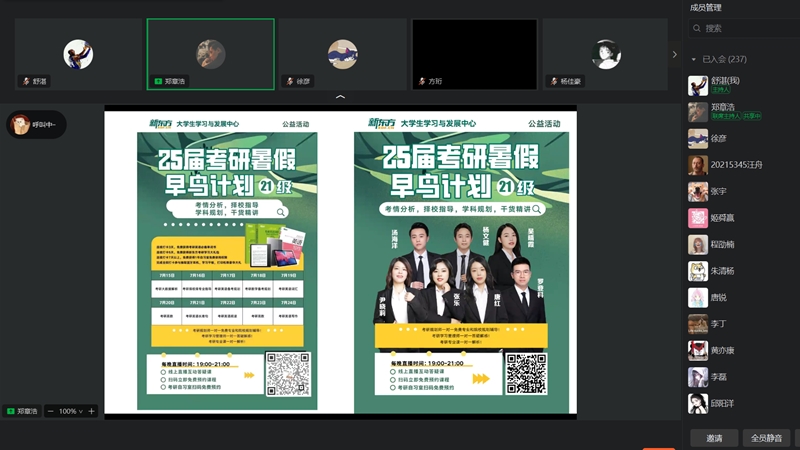
Task: Click muted mic icon on 杨佳豪 thumbnail
Action: (554, 81)
